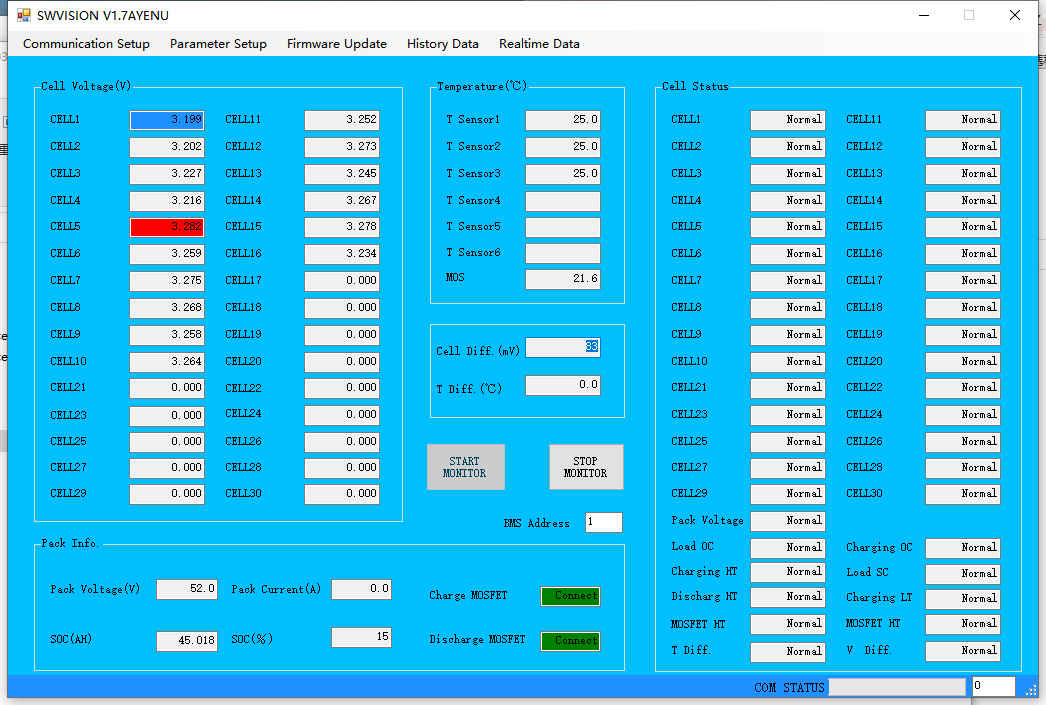The image size is (1046, 705).
Task: Click the CELL15 voltage field 3.278
Action: 342,227
